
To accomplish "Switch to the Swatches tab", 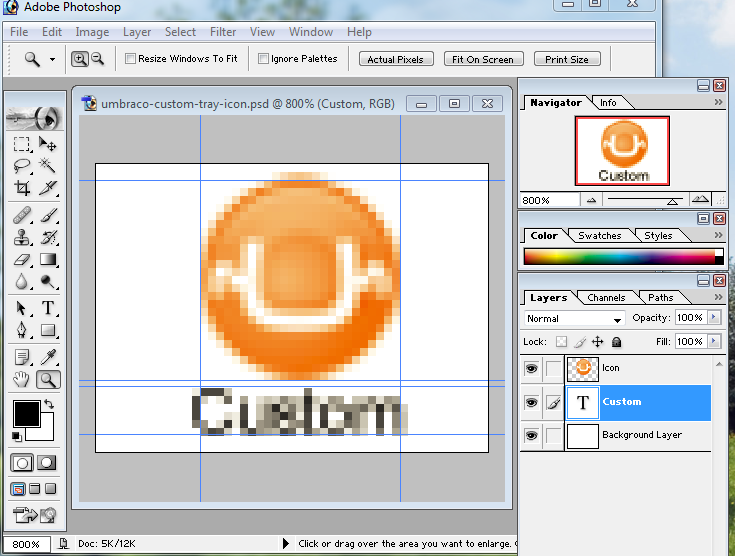I will coord(600,236).
